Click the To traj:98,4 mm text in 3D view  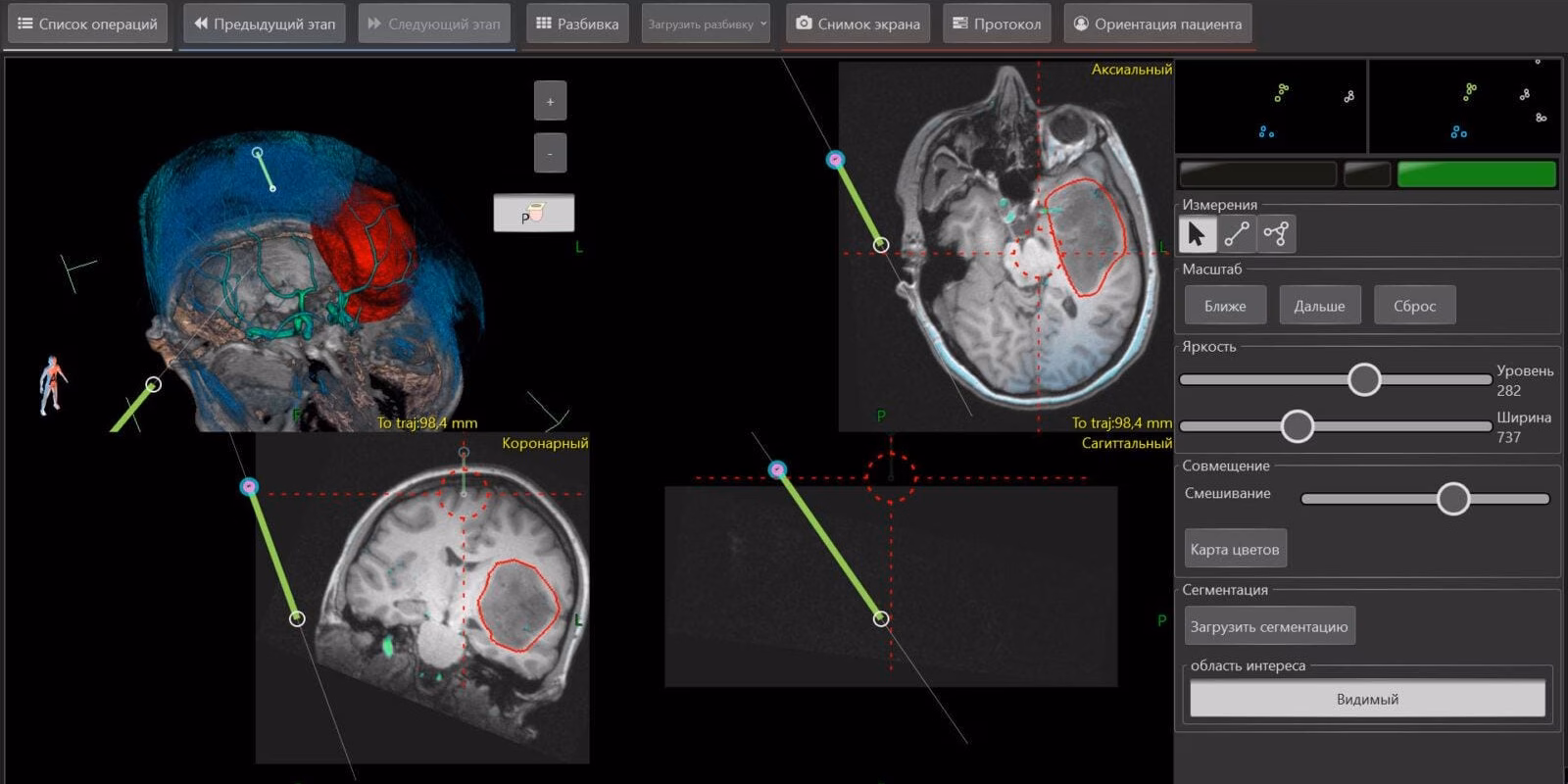click(427, 423)
